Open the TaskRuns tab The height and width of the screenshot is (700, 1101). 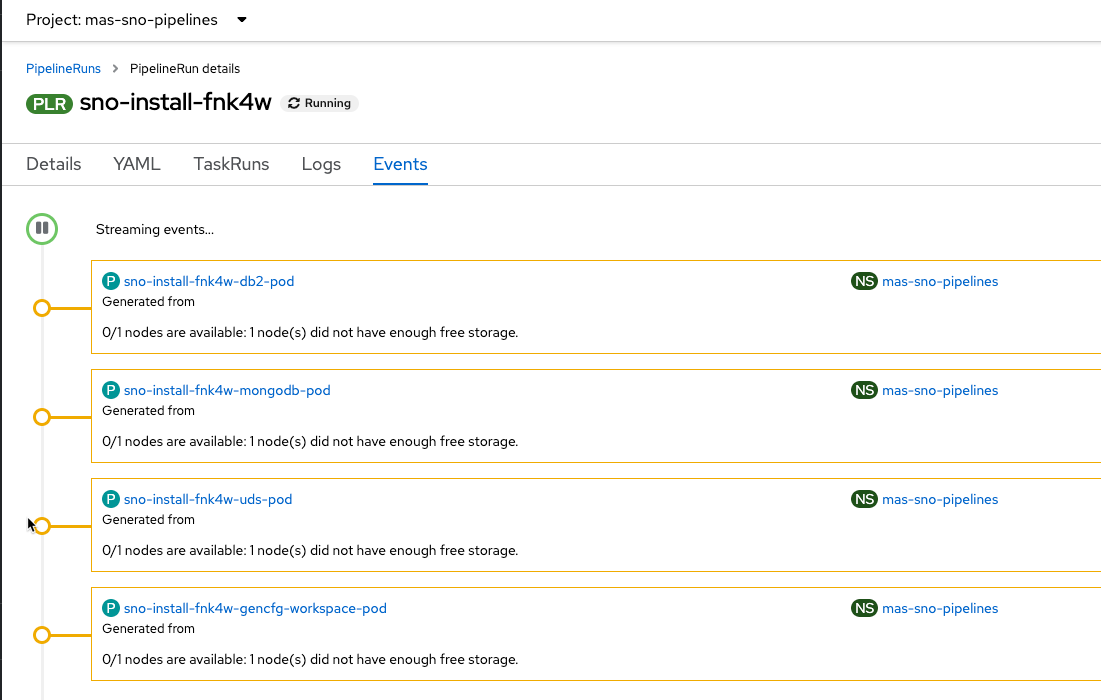231,164
